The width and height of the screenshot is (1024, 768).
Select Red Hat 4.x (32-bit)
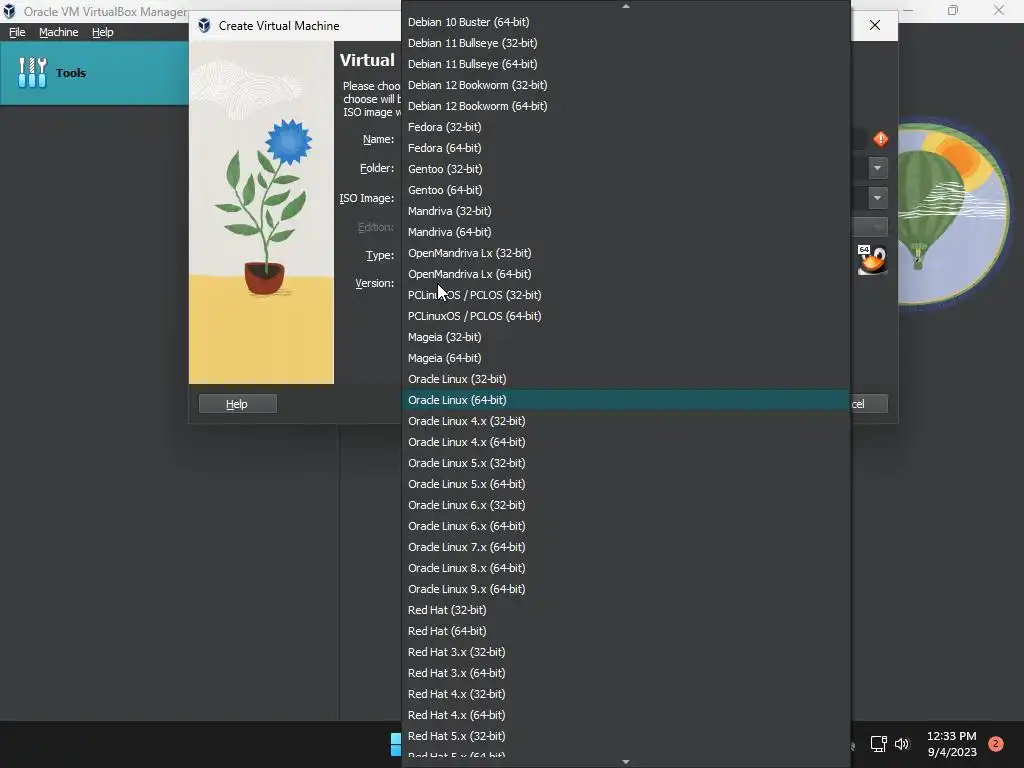pos(626,694)
